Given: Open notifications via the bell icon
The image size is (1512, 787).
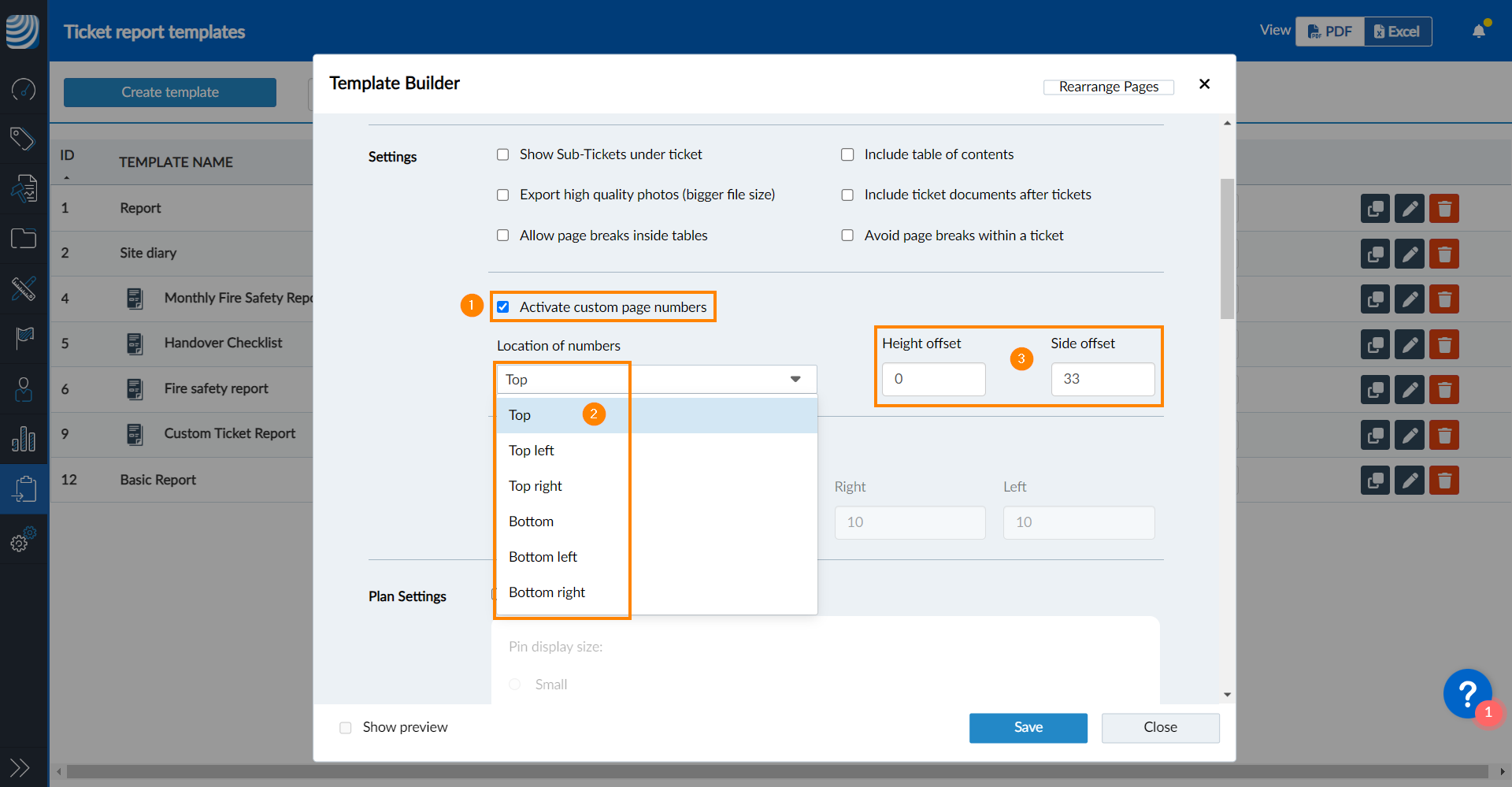Looking at the screenshot, I should click(x=1479, y=29).
